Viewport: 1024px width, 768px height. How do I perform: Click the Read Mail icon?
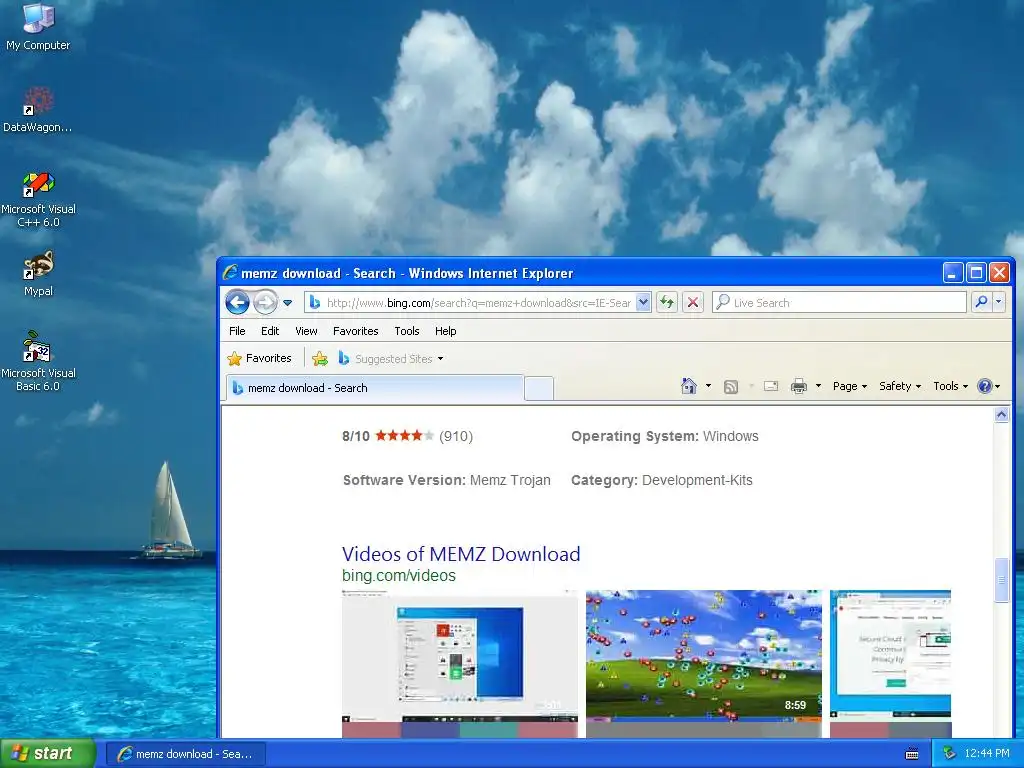coord(771,386)
